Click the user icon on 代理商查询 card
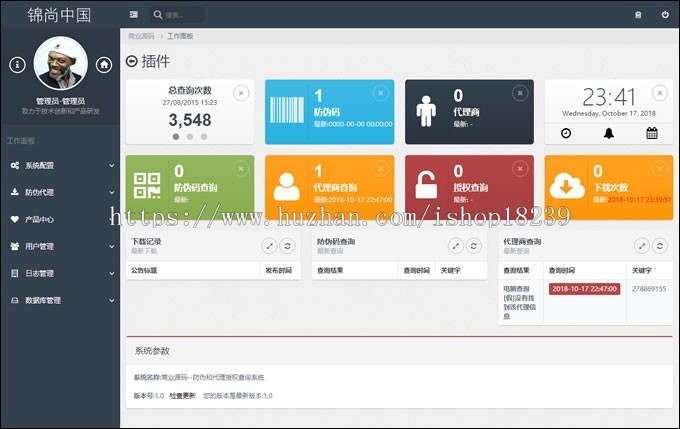 coord(287,187)
